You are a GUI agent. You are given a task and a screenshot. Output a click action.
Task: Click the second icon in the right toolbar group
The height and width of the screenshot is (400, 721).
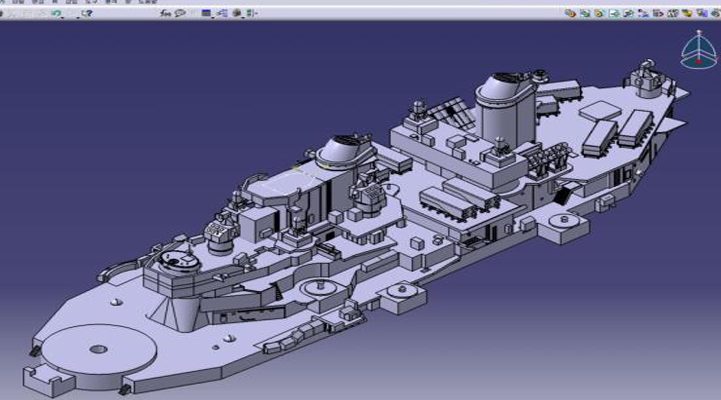pyautogui.click(x=584, y=13)
